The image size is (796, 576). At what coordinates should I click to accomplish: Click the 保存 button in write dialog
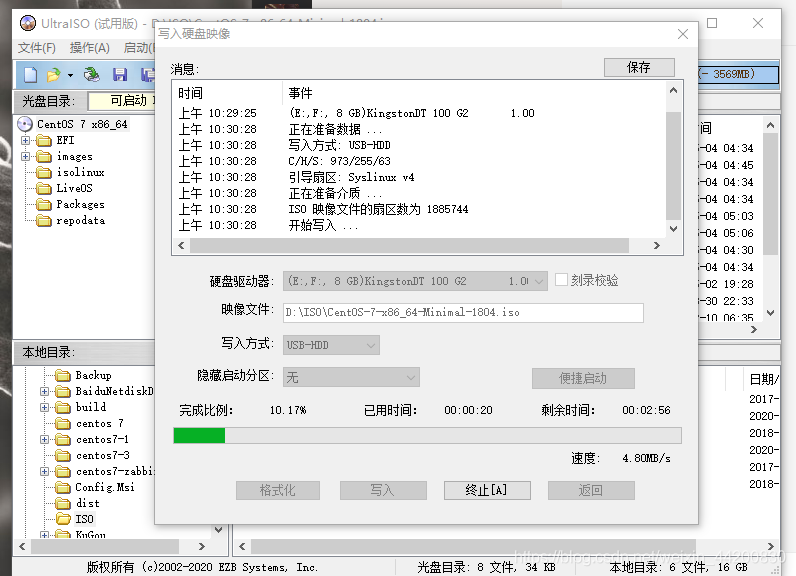[639, 67]
